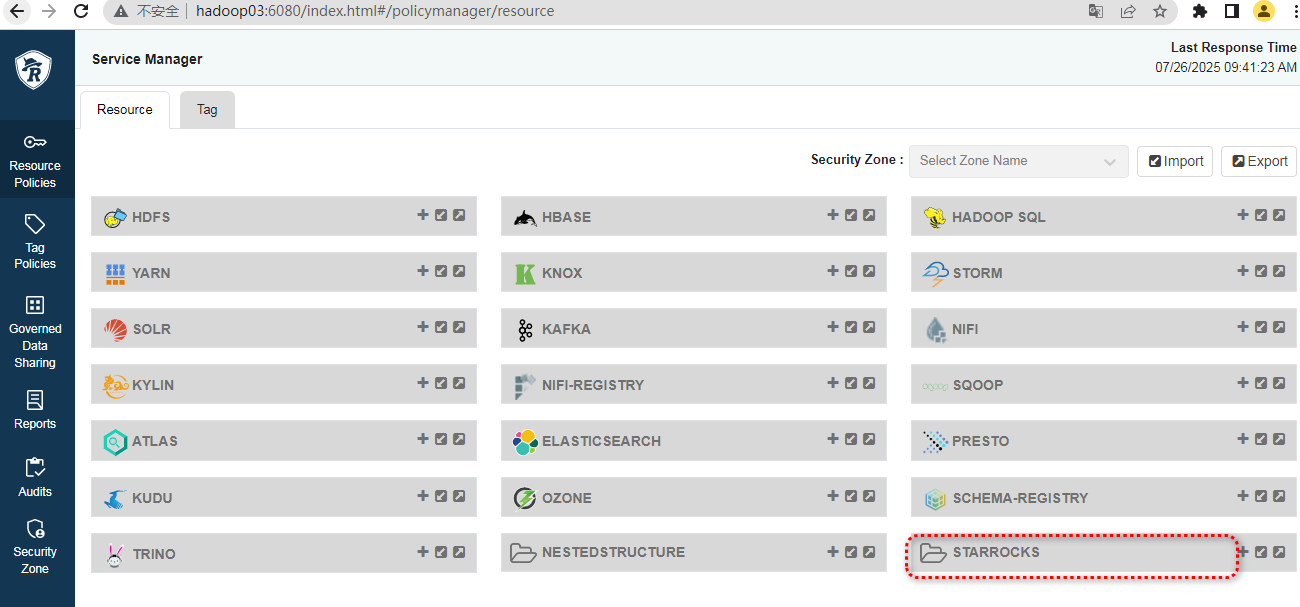
Task: Click the import icon in ATLAS row
Action: [x=441, y=439]
